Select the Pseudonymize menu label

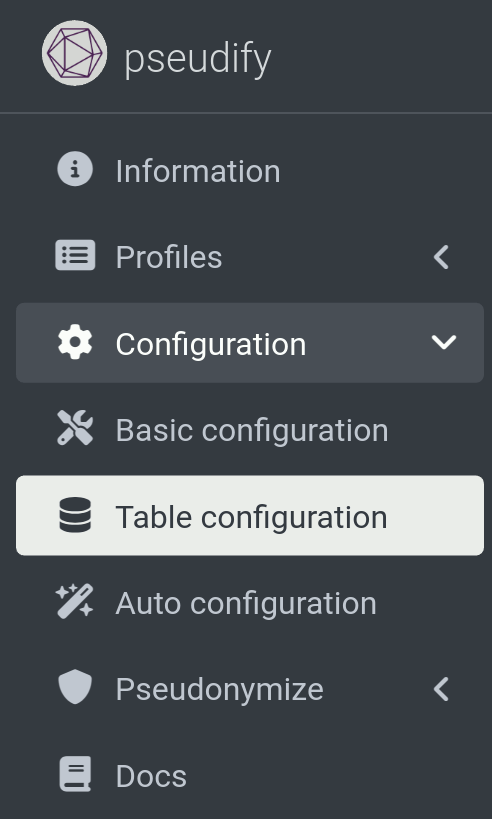[220, 689]
